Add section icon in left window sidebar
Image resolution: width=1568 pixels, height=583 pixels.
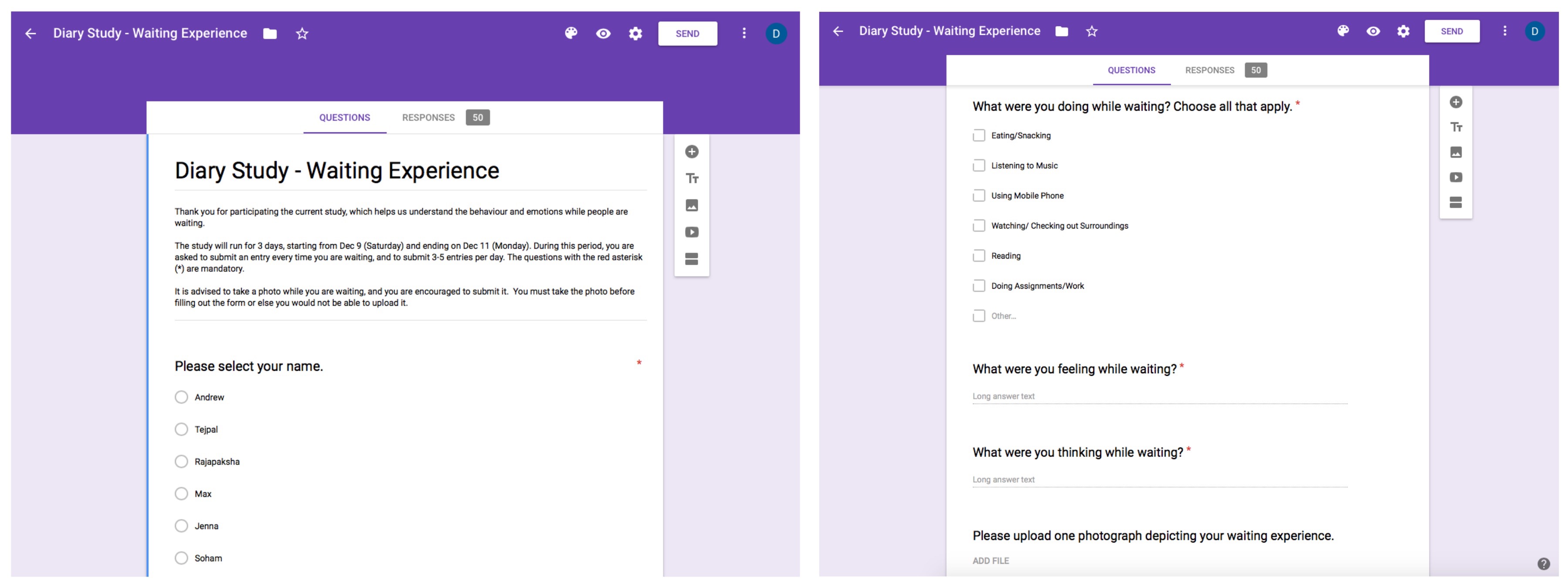[692, 259]
